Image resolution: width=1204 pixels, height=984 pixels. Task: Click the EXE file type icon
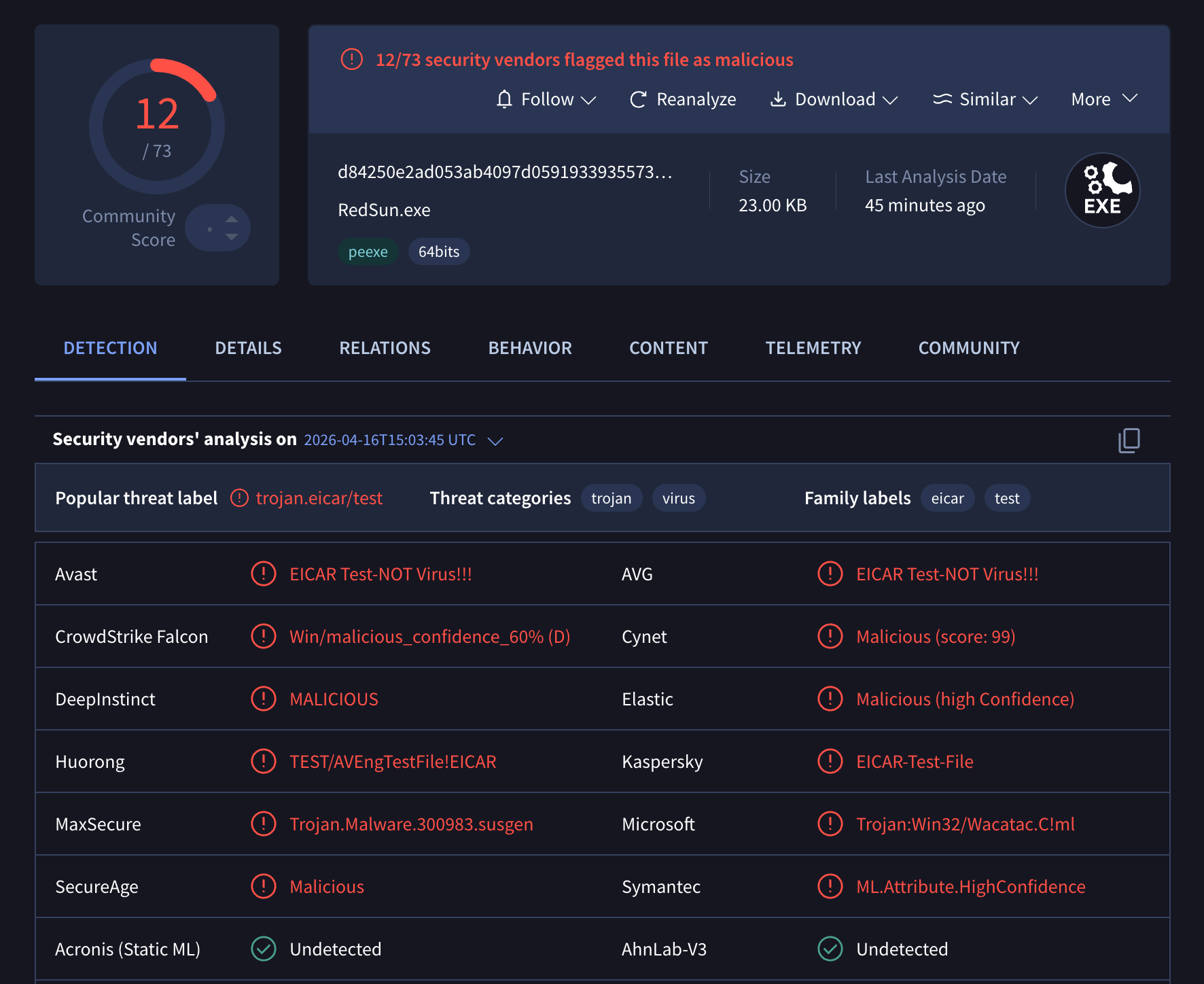(x=1102, y=190)
